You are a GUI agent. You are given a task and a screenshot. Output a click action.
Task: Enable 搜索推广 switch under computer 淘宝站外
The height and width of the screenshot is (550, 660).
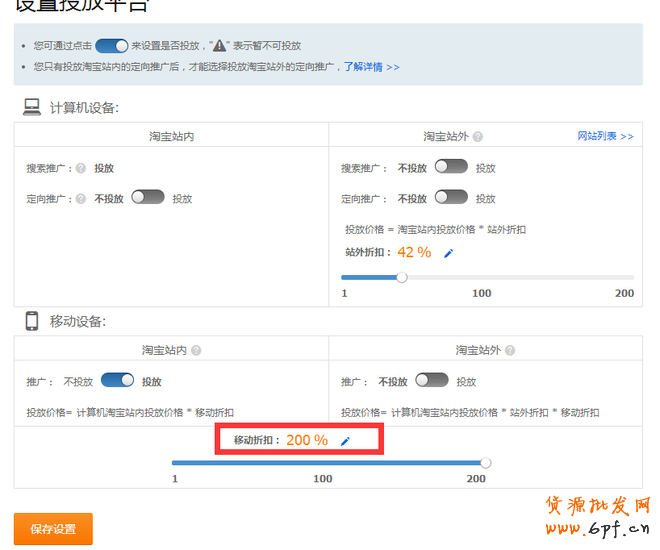[451, 168]
